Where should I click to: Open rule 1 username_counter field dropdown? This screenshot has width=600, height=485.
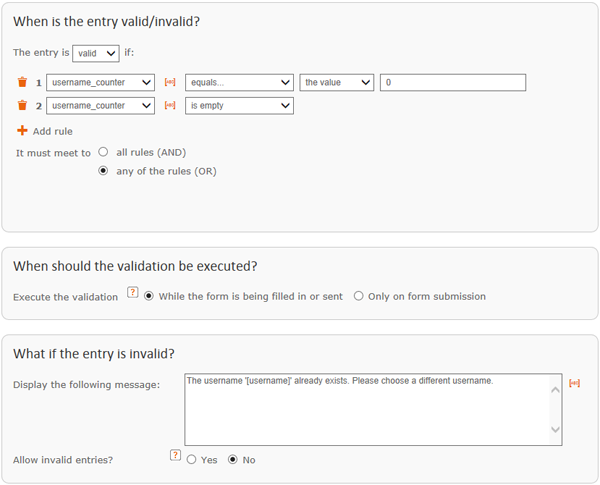pyautogui.click(x=100, y=82)
